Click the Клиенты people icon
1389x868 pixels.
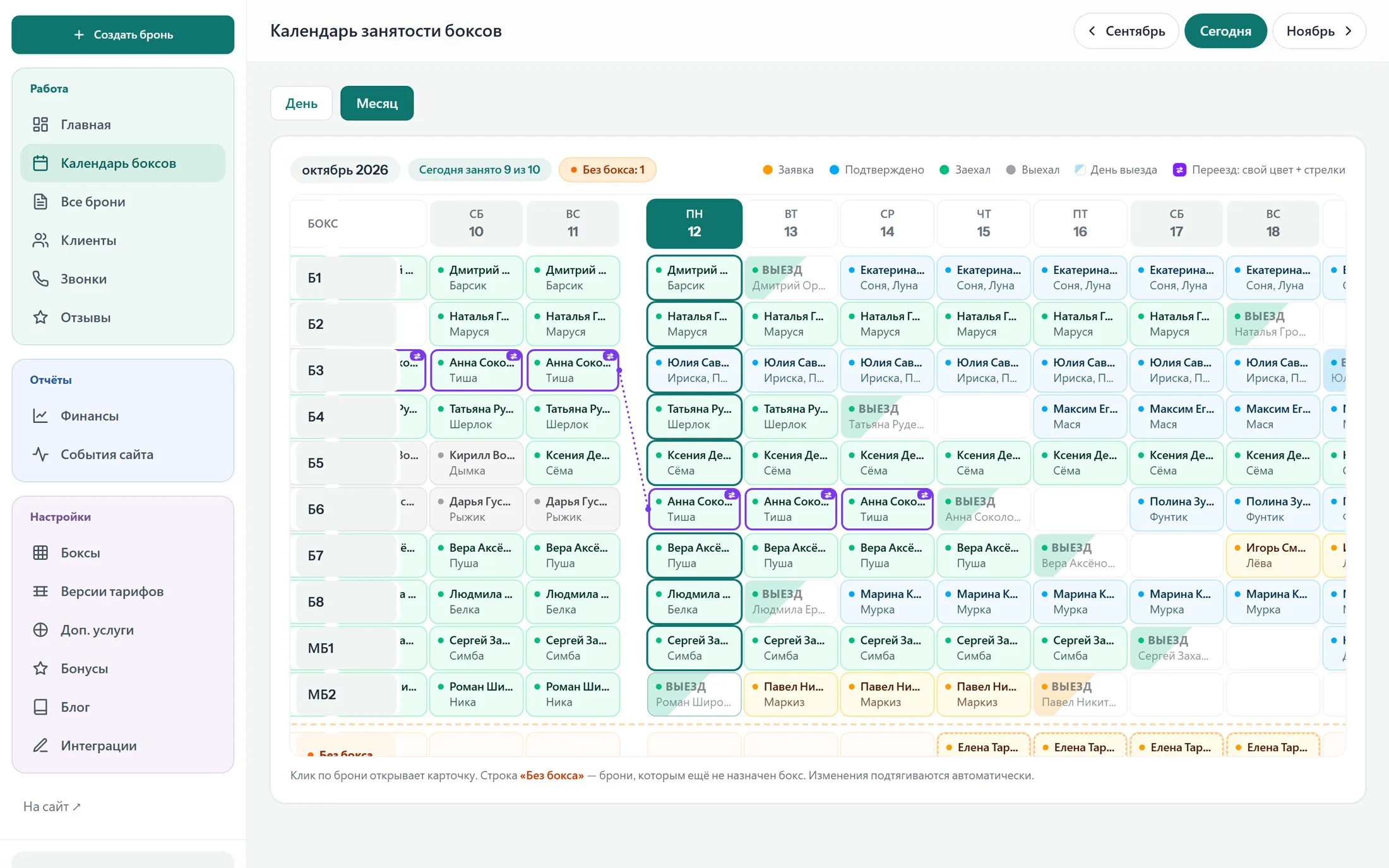40,240
